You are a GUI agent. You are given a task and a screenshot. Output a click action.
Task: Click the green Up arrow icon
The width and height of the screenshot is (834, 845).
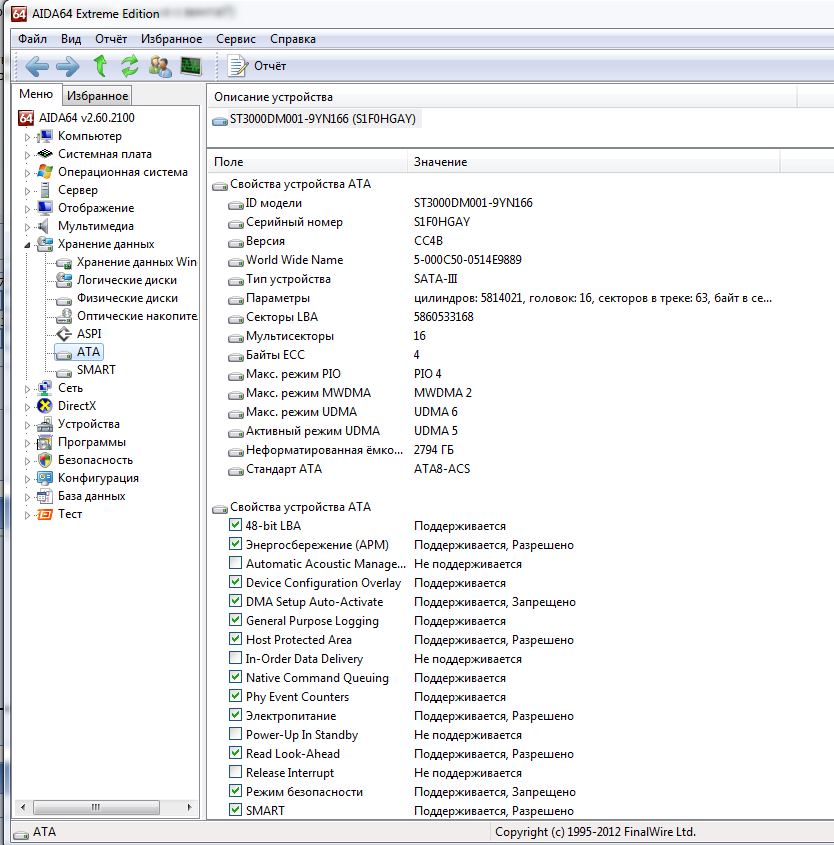coord(100,66)
